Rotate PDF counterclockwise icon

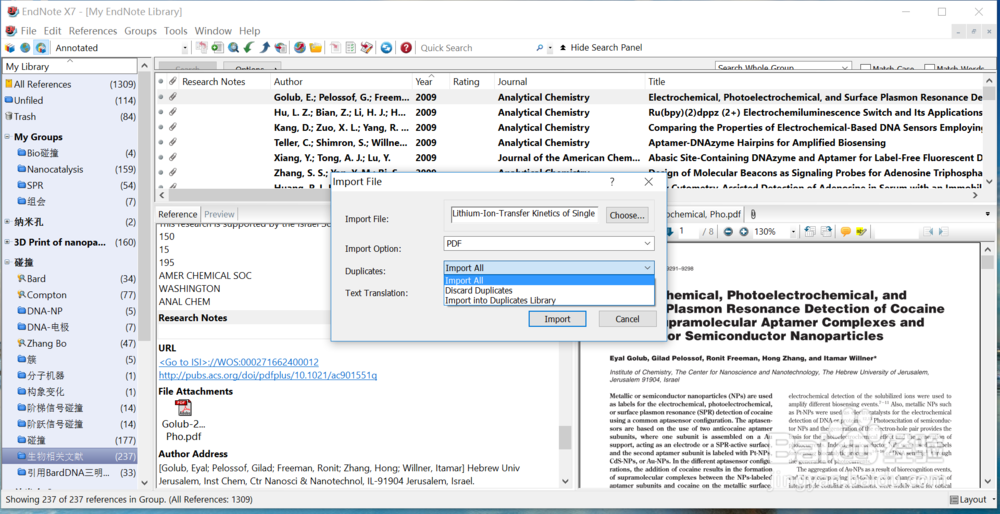coord(811,231)
